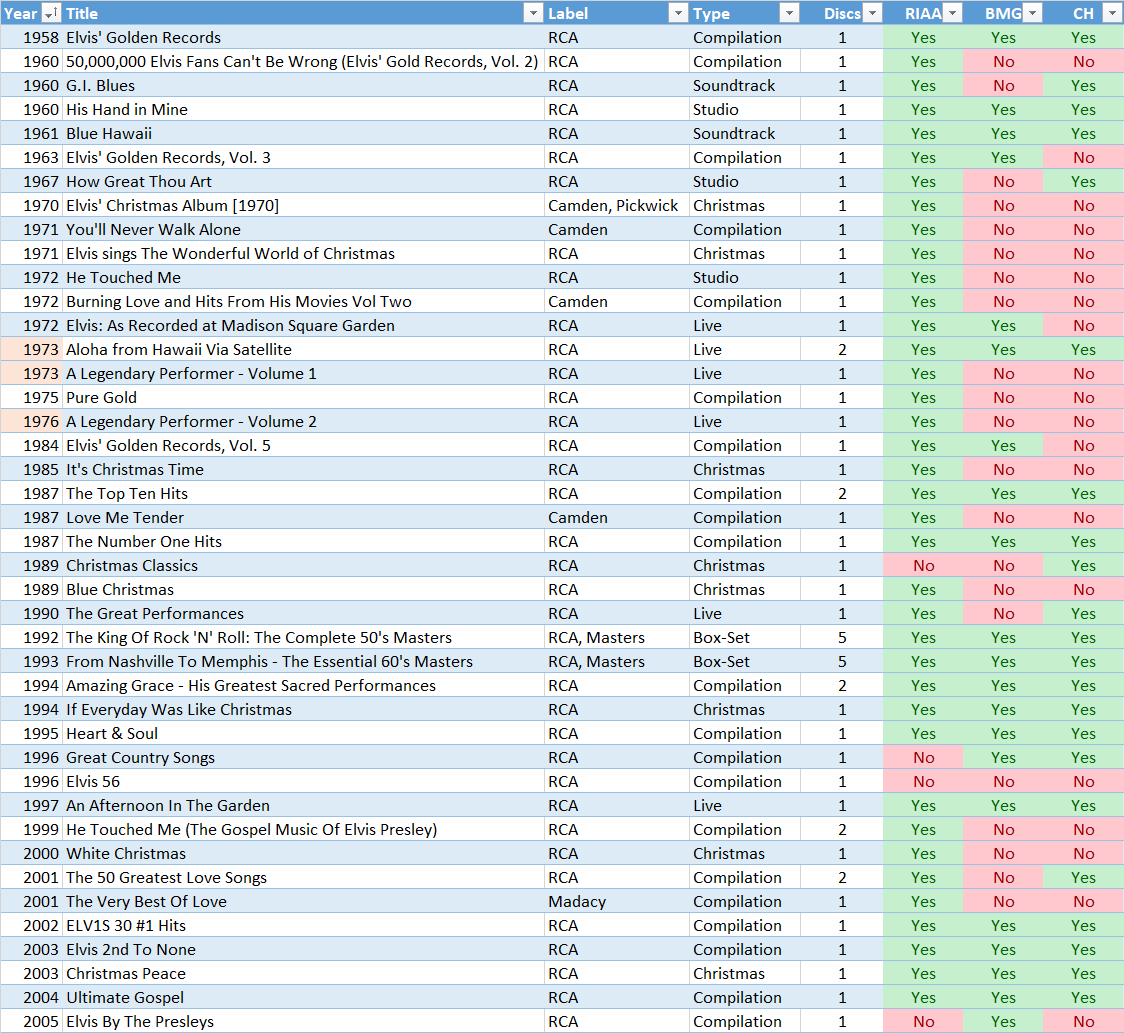
Task: Open the Year column filter dropdown
Action: coord(51,13)
